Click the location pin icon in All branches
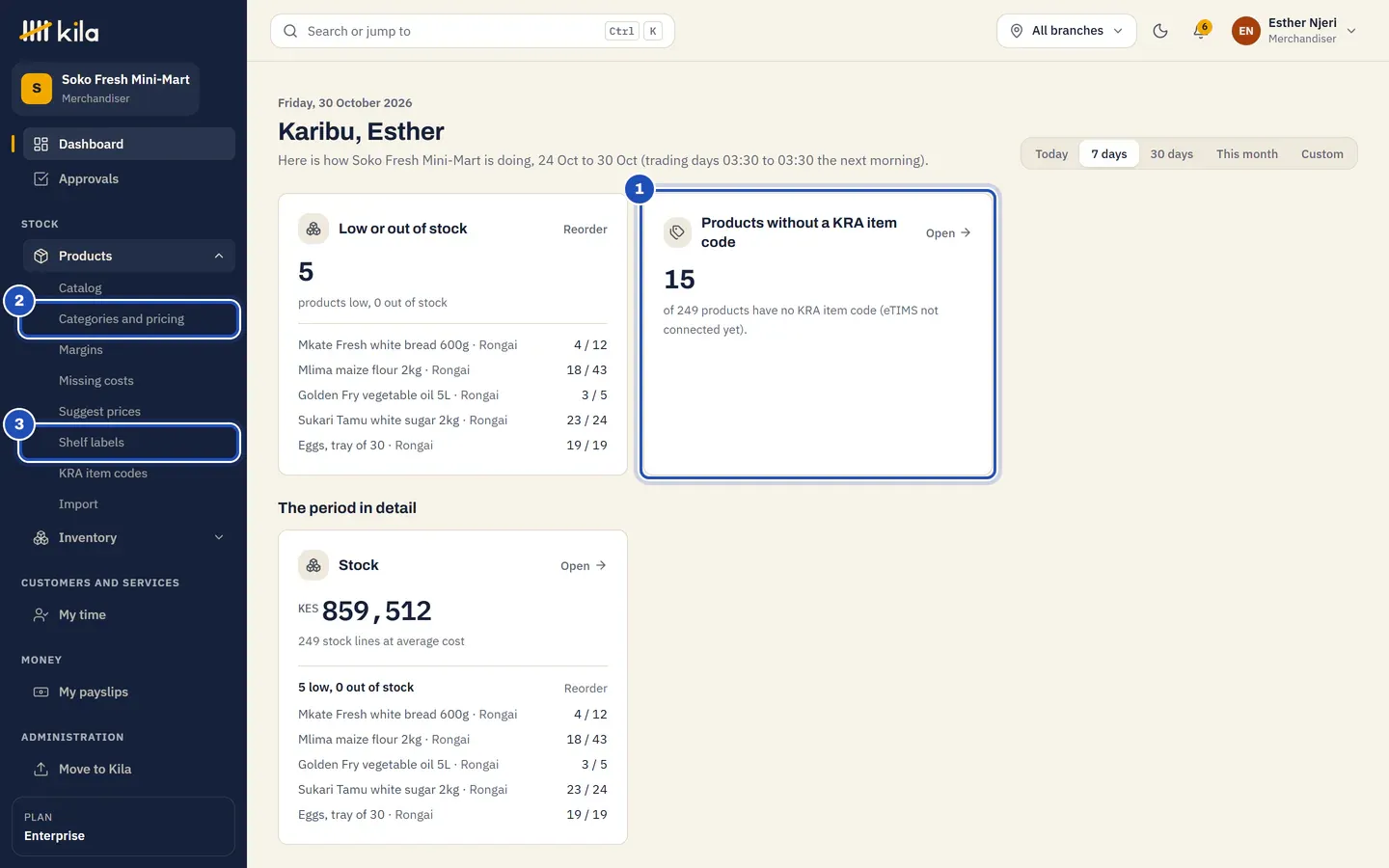The height and width of the screenshot is (868, 1389). coord(1017,31)
